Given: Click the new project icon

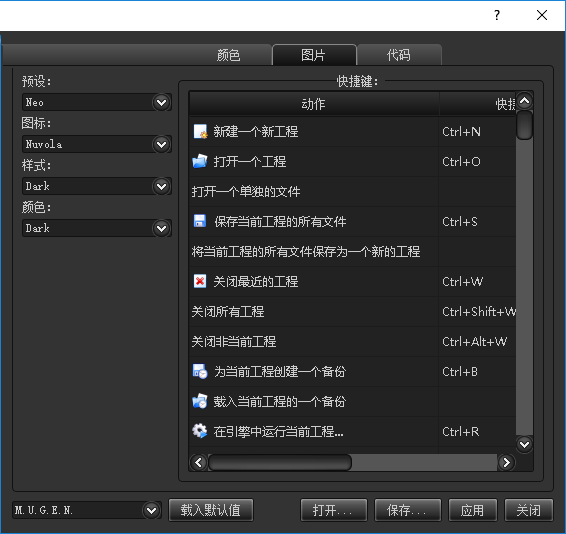Looking at the screenshot, I should (x=200, y=132).
